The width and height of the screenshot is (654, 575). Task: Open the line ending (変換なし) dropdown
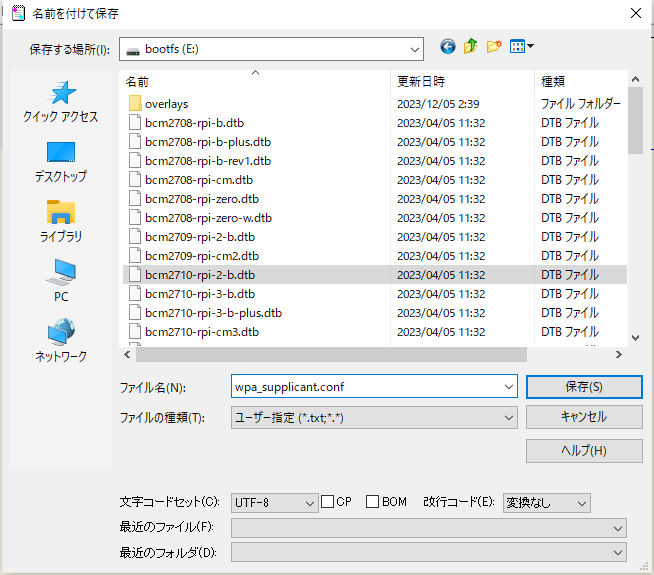coord(546,503)
